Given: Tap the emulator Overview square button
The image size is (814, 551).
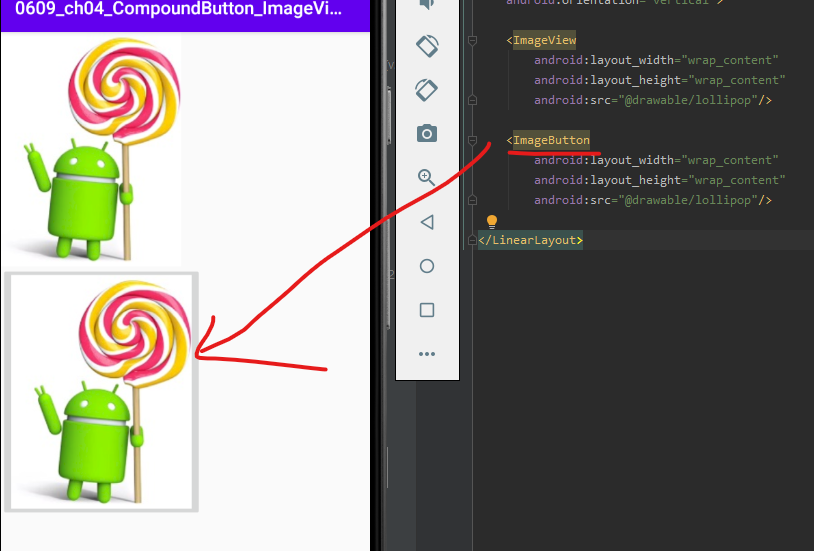Looking at the screenshot, I should coord(427,310).
